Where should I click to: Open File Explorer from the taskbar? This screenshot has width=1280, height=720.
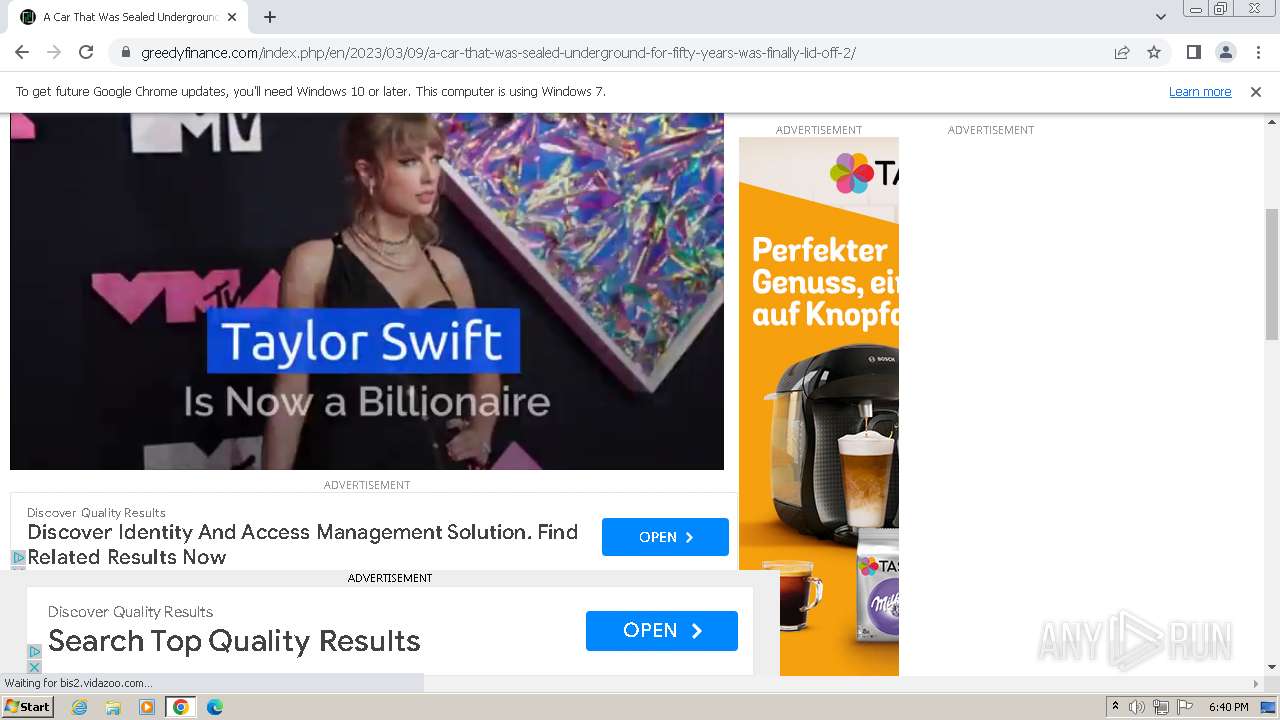[x=113, y=707]
